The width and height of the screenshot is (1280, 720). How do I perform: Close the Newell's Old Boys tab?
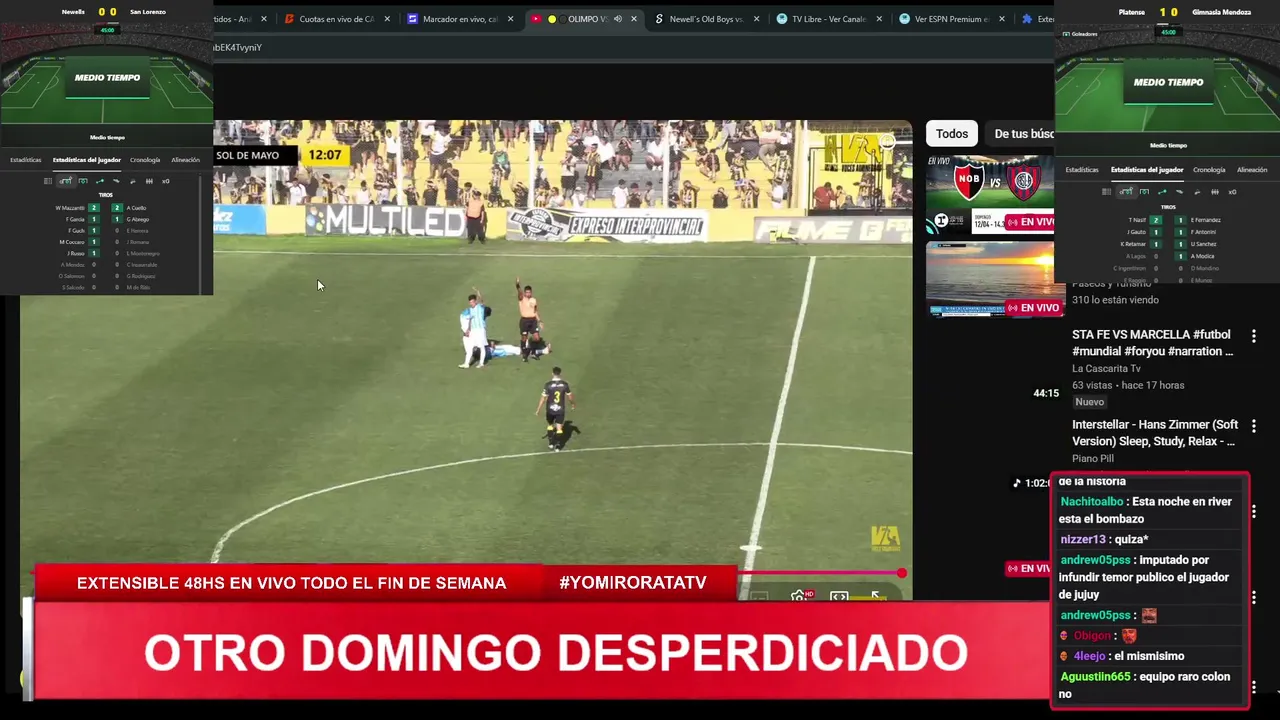point(756,19)
